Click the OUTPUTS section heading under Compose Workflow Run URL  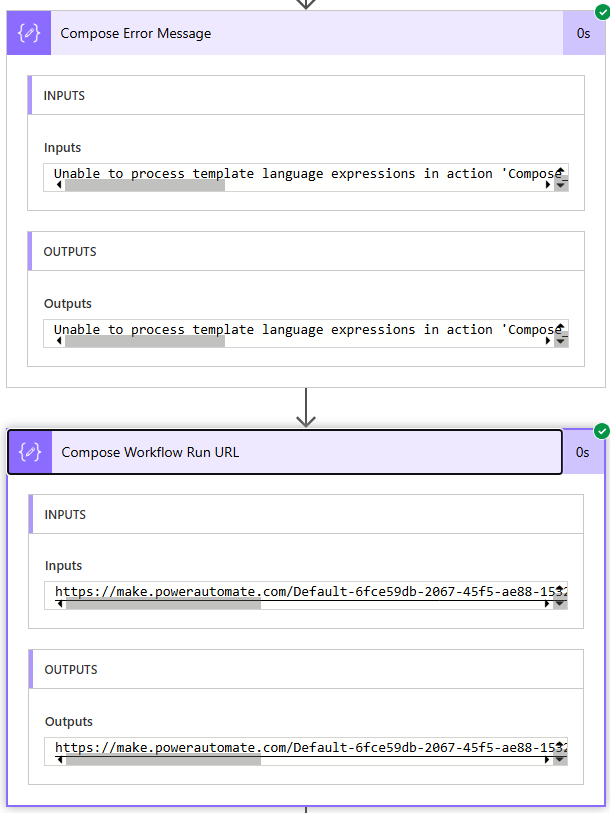click(72, 670)
